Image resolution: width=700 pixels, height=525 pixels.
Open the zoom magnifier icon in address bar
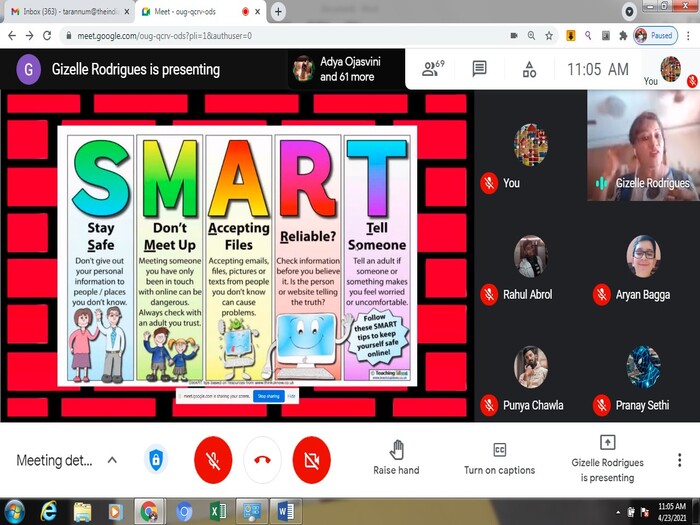531,36
